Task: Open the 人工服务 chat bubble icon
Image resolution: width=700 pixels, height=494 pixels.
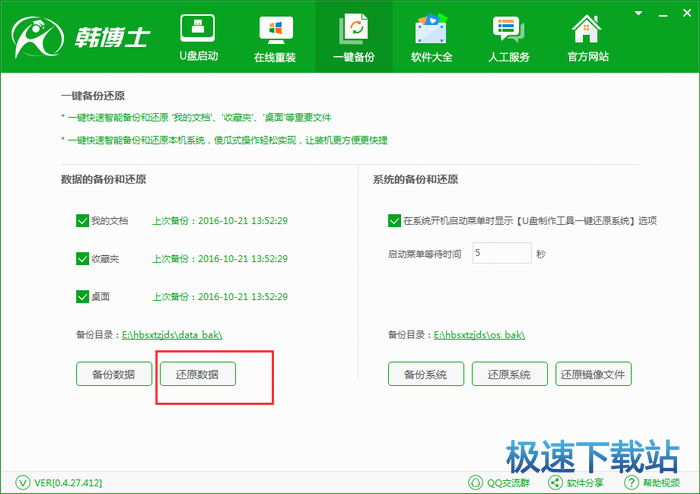Action: [508, 29]
